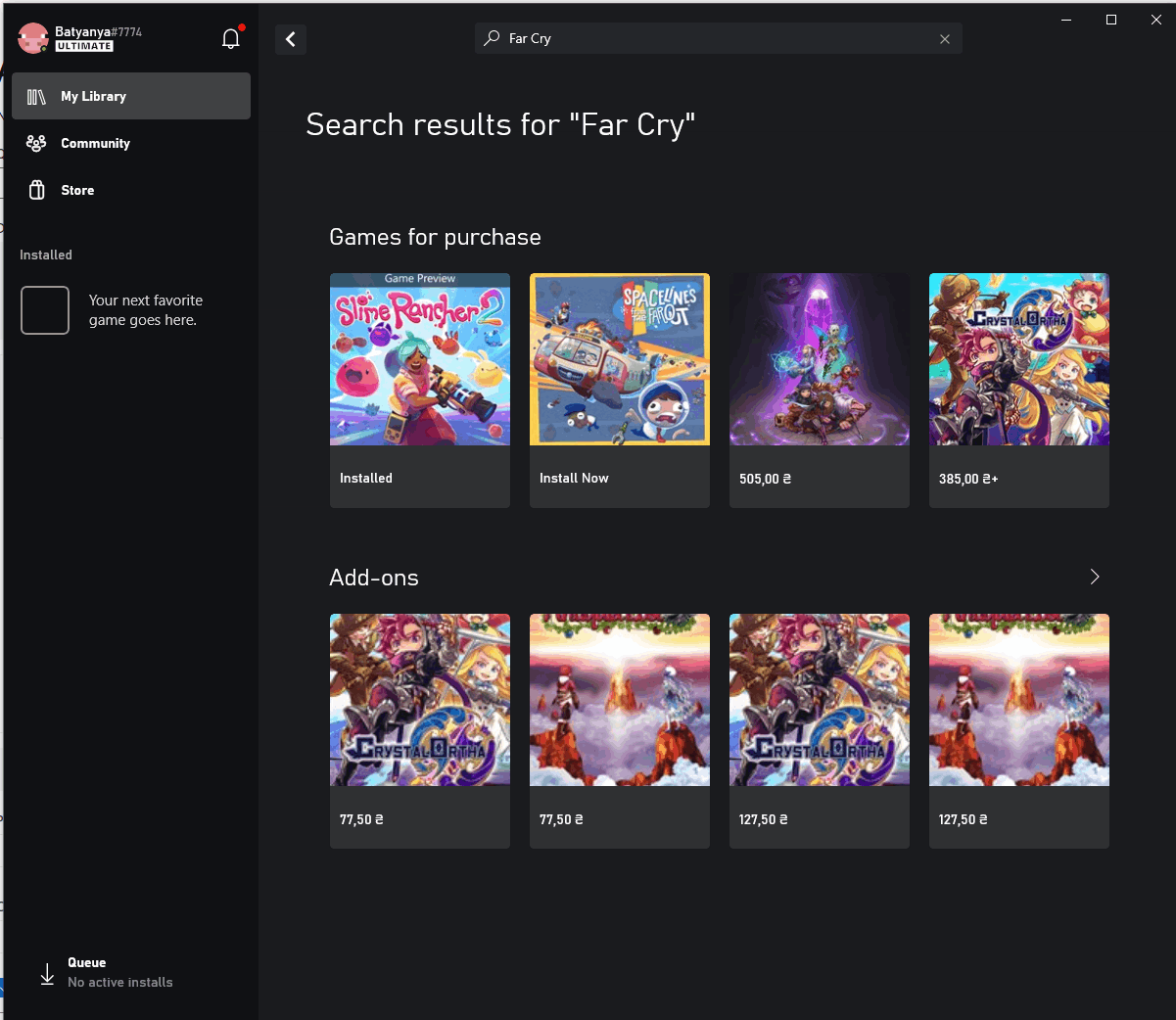Click the Games for purchase heading

point(435,237)
